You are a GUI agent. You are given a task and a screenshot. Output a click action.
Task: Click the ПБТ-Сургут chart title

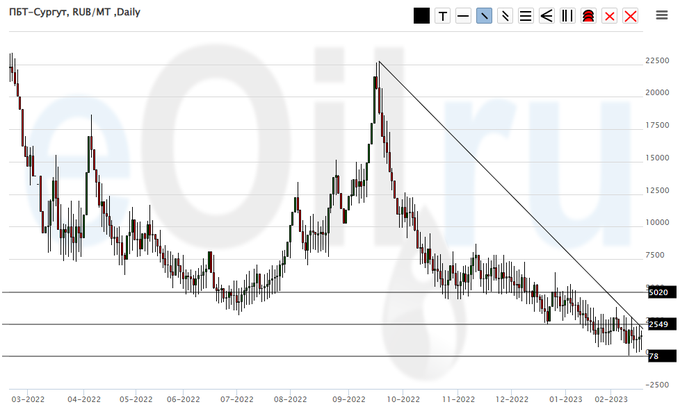[x=74, y=12]
